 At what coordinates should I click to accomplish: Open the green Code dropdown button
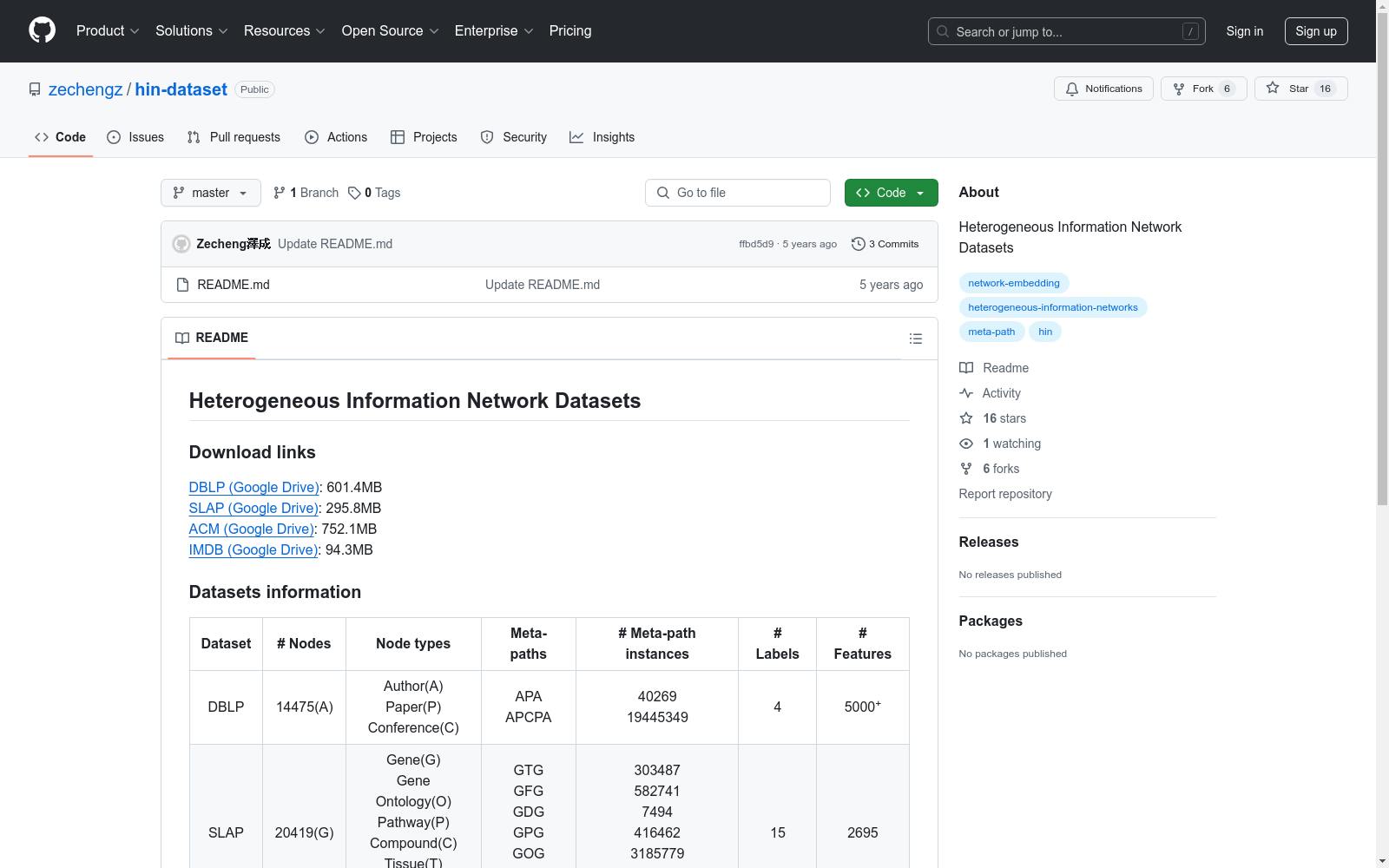[x=892, y=193]
